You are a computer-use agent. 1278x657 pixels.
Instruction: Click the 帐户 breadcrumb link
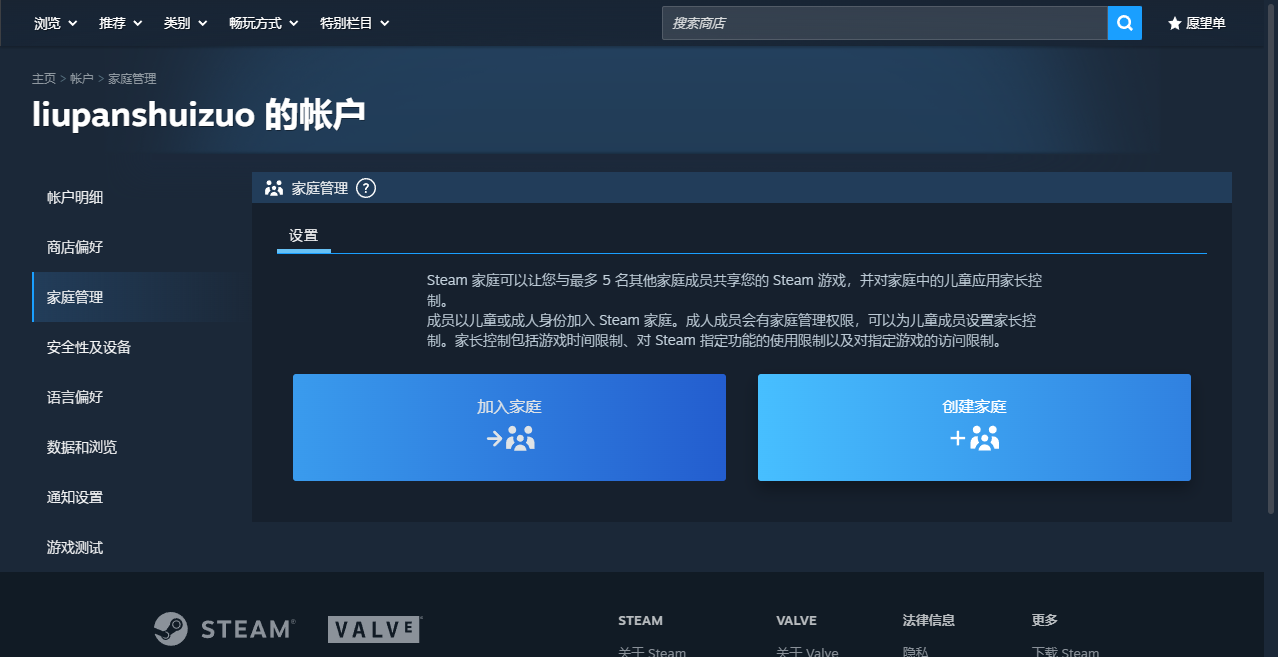[82, 78]
